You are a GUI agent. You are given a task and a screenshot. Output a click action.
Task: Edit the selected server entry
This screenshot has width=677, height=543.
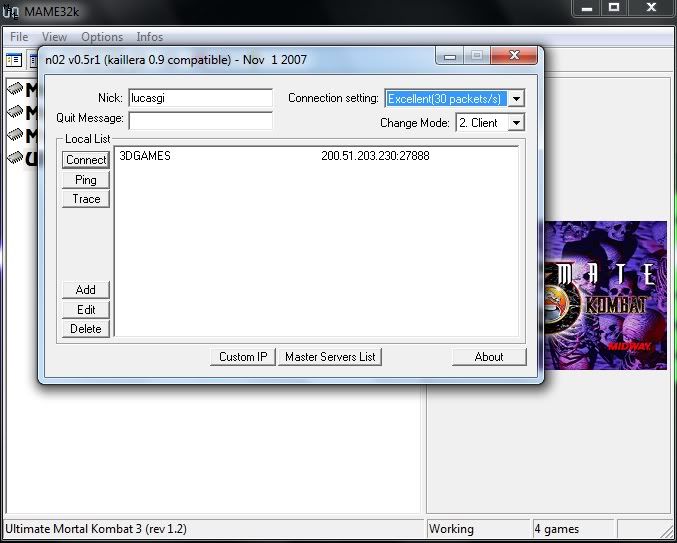86,309
